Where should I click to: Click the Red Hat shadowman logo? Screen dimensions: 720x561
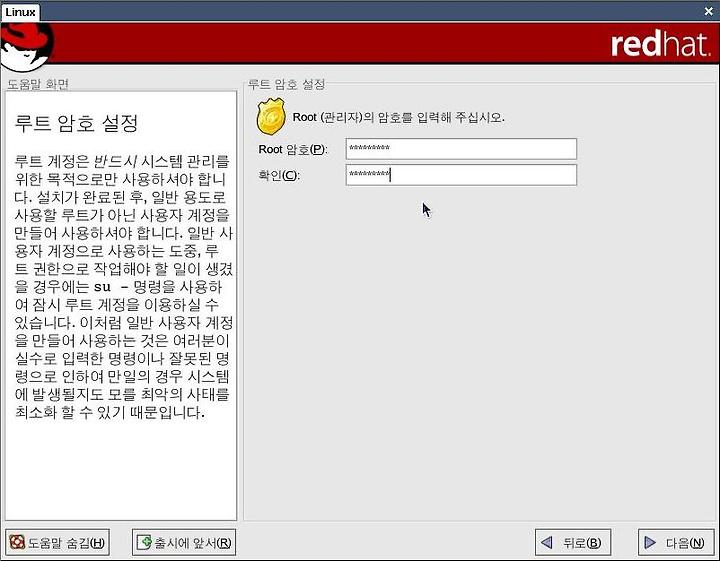(x=27, y=47)
